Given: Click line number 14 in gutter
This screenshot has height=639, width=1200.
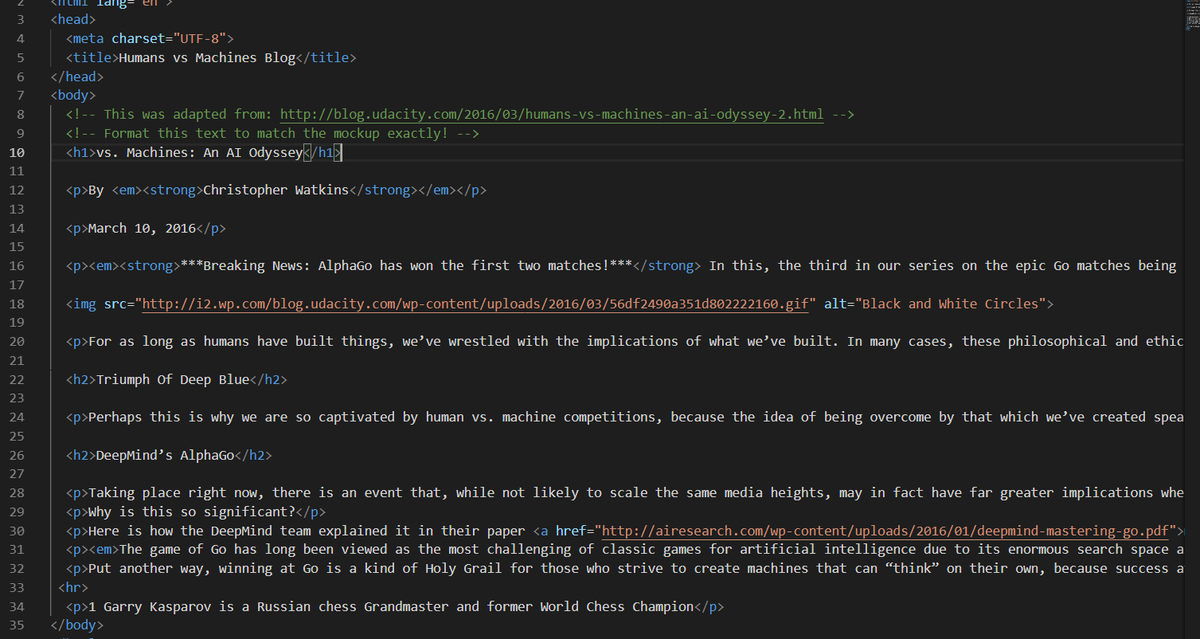Looking at the screenshot, I should (19, 228).
